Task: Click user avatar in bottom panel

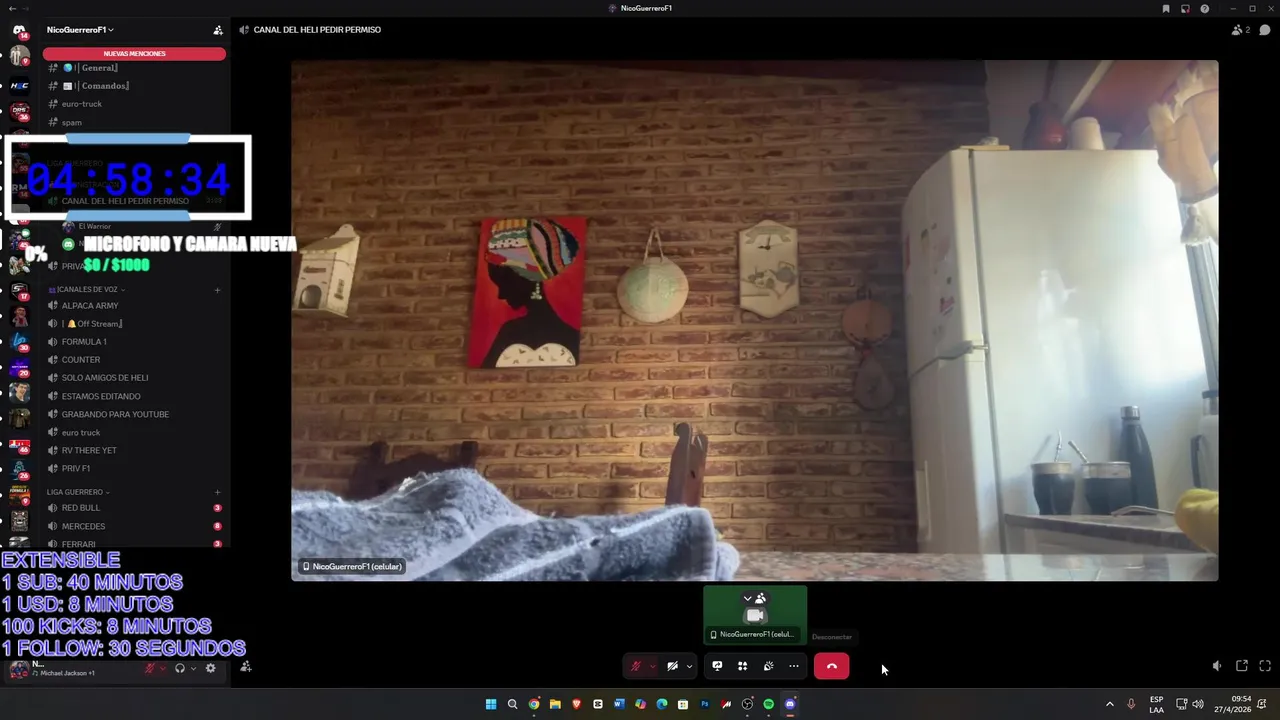Action: point(19,669)
